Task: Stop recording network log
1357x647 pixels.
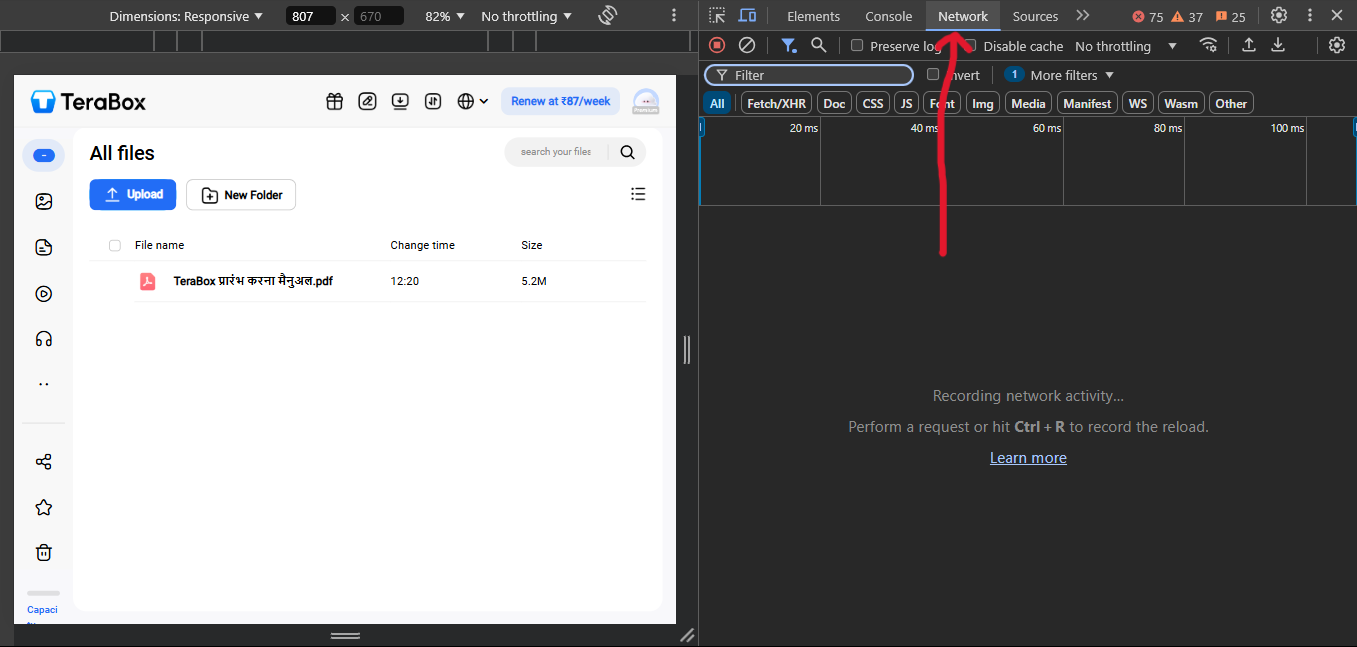Action: click(715, 45)
